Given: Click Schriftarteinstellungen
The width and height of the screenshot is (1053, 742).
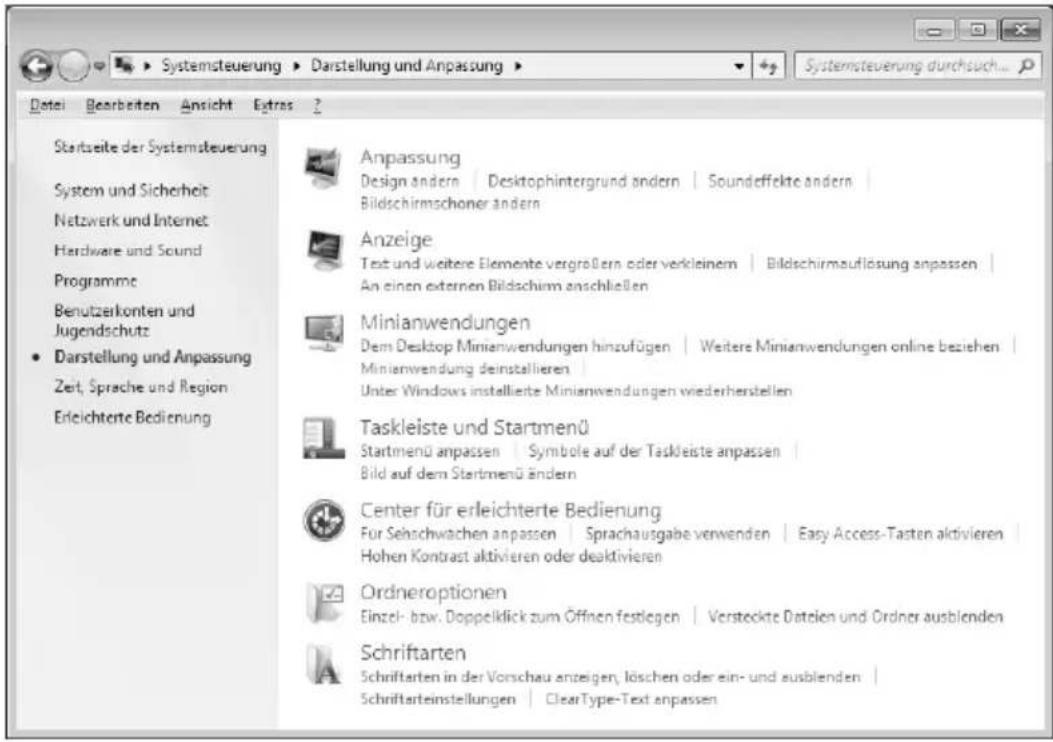Looking at the screenshot, I should point(438,699).
